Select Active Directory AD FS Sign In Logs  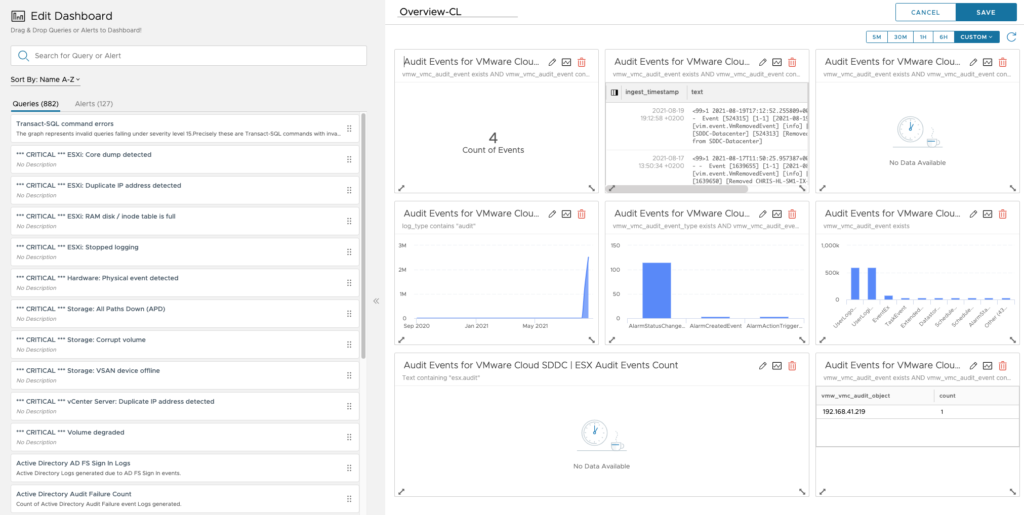coord(185,467)
